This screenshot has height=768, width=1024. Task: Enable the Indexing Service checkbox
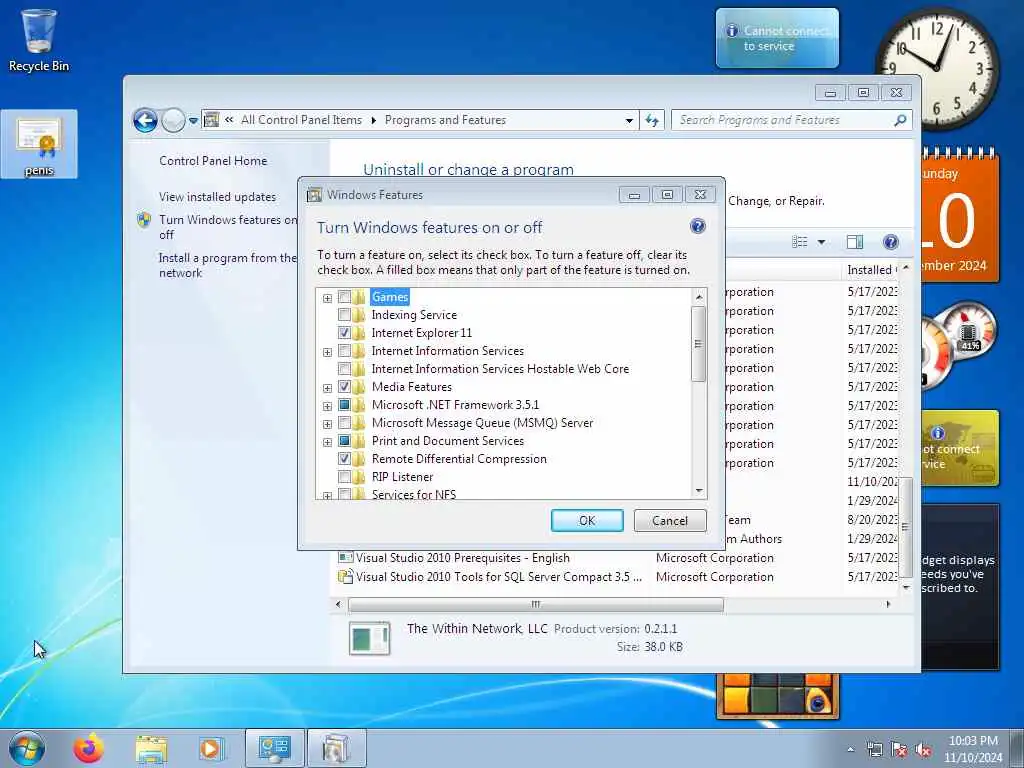tap(344, 315)
